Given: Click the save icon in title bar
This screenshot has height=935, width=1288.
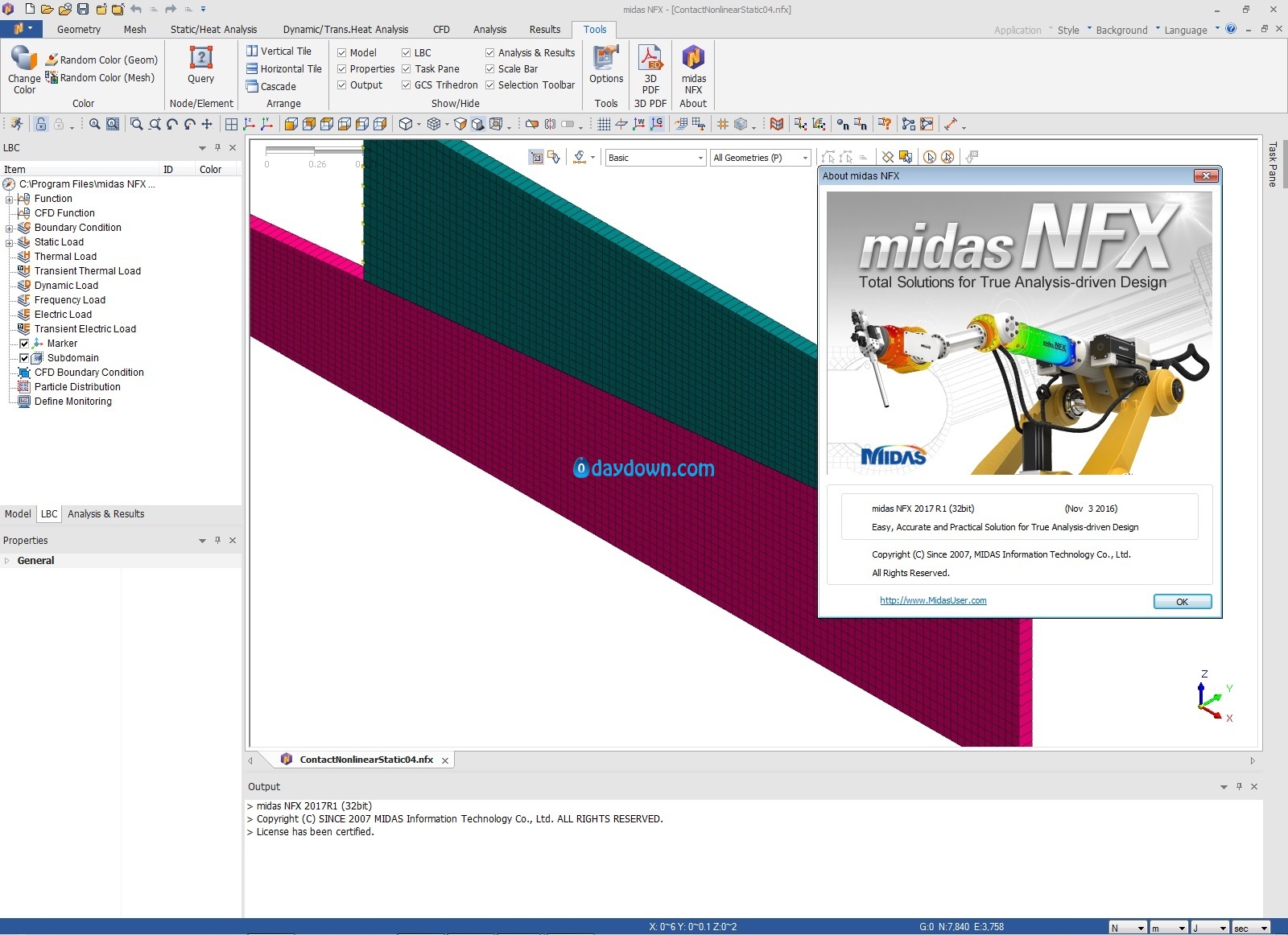Looking at the screenshot, I should pos(83,10).
